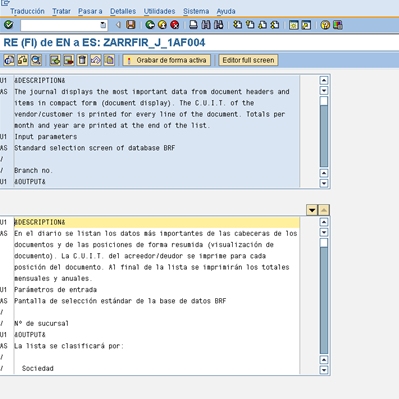Screen dimensions: 399x399
Task: Click the copy document icon in application toolbar
Action: click(109, 60)
